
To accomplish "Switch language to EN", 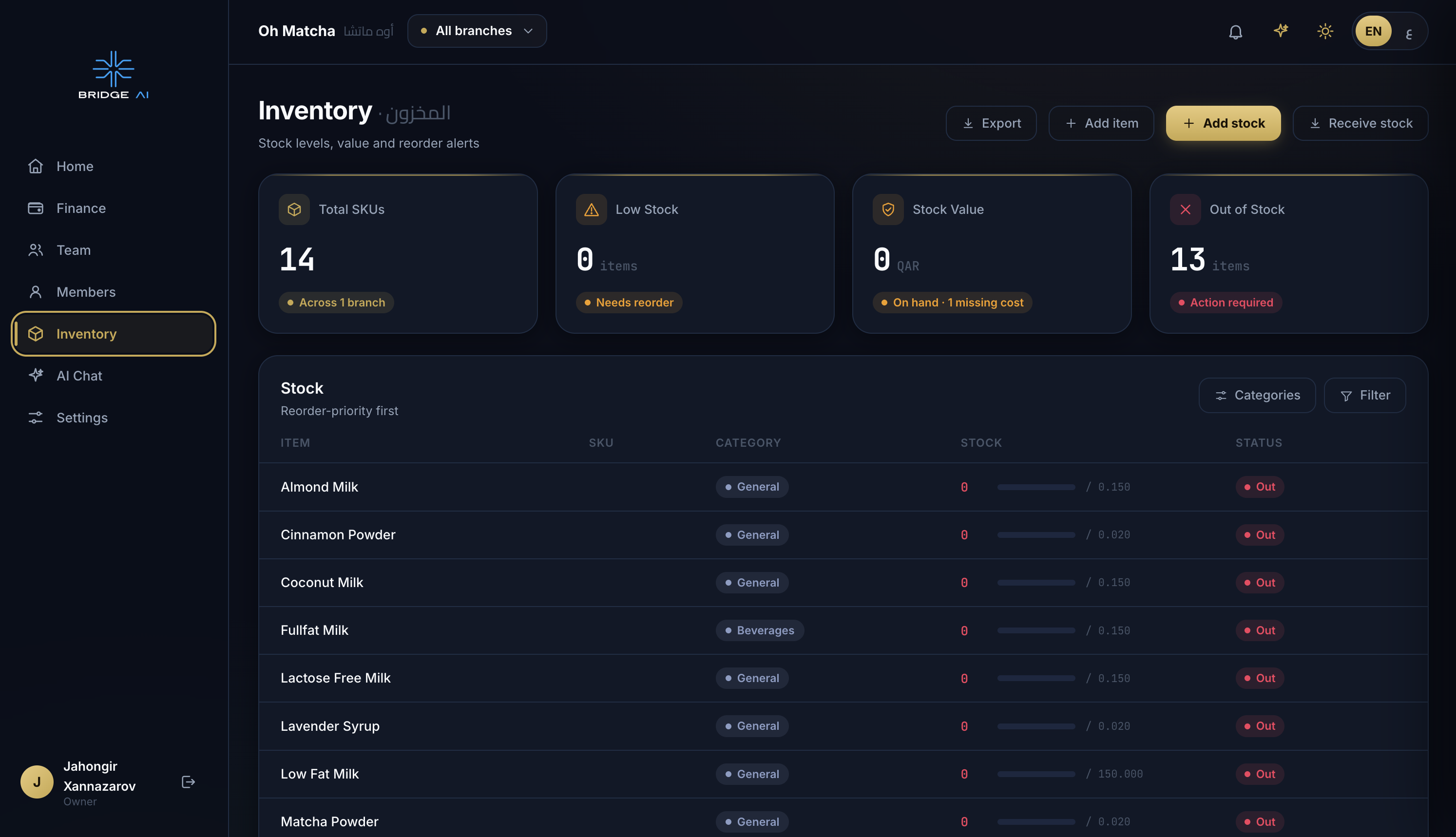I will (x=1373, y=31).
